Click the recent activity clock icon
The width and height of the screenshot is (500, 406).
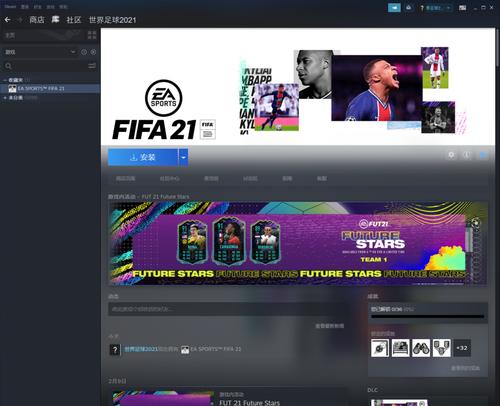coord(84,52)
